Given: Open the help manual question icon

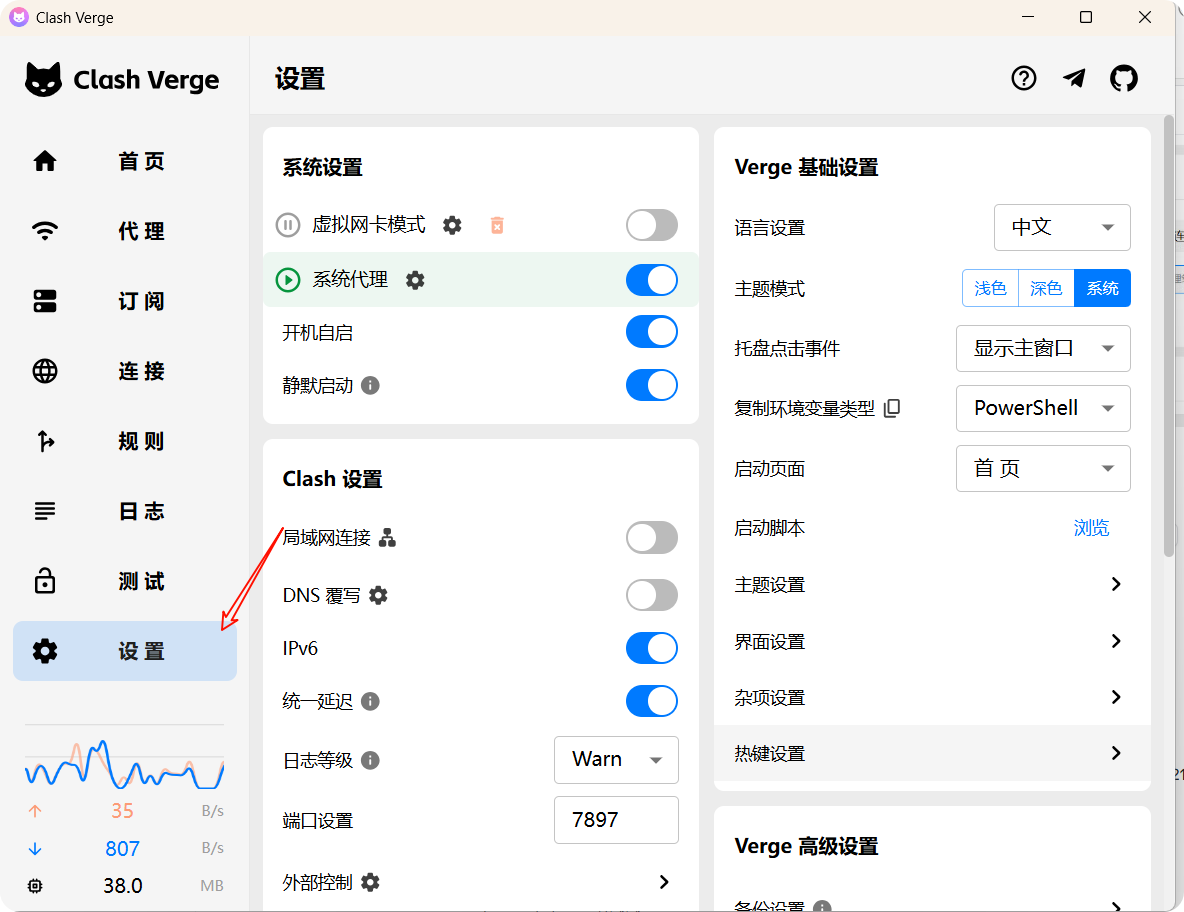Looking at the screenshot, I should pos(1023,78).
